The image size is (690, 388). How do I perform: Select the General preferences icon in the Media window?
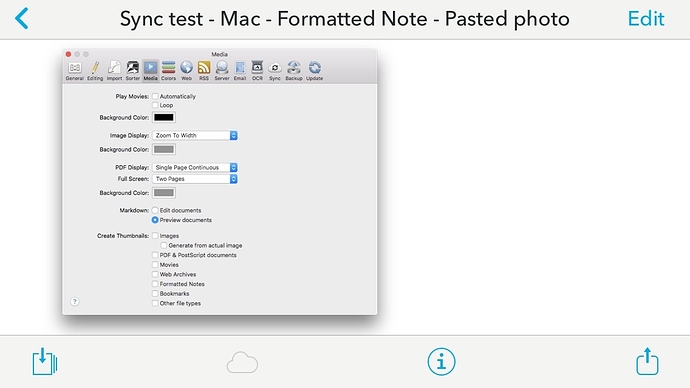pyautogui.click(x=74, y=71)
